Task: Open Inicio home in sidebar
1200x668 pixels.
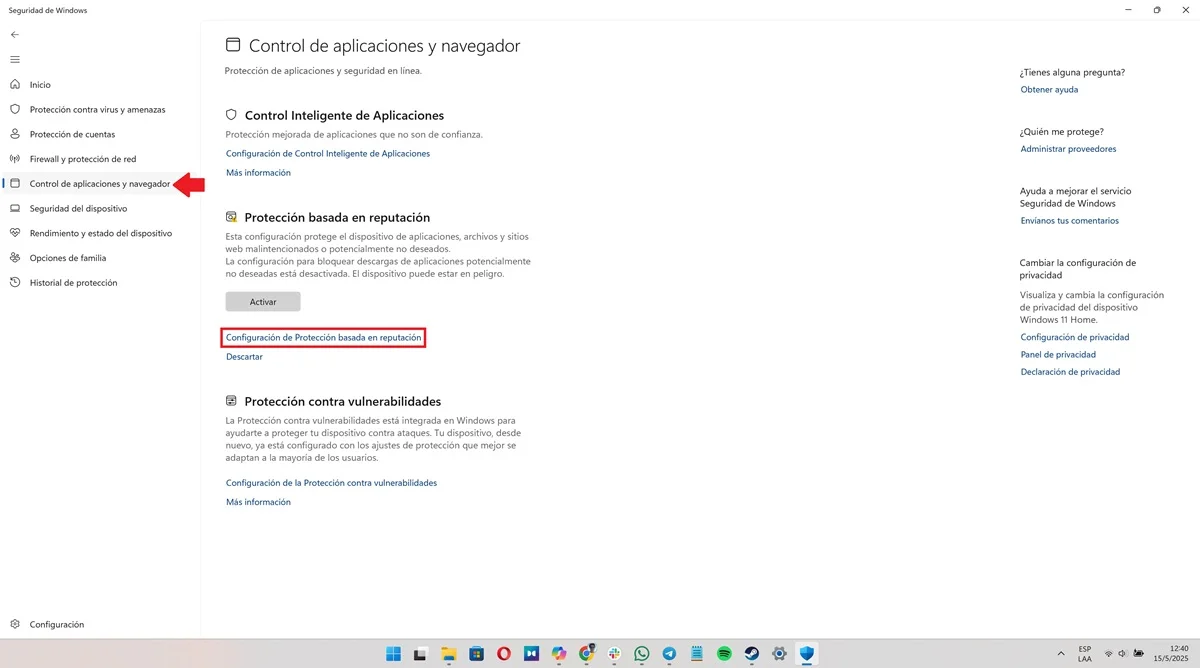Action: (x=40, y=85)
